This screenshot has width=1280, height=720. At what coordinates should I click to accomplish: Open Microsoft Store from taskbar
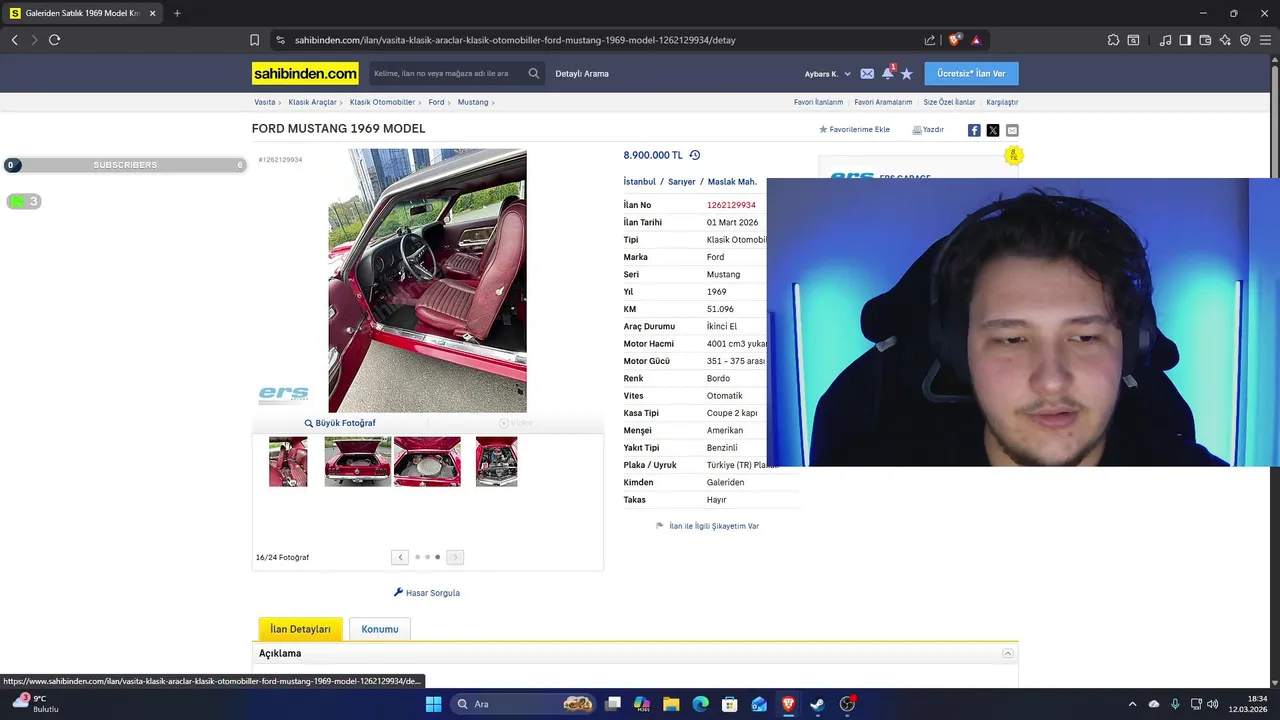(x=730, y=704)
